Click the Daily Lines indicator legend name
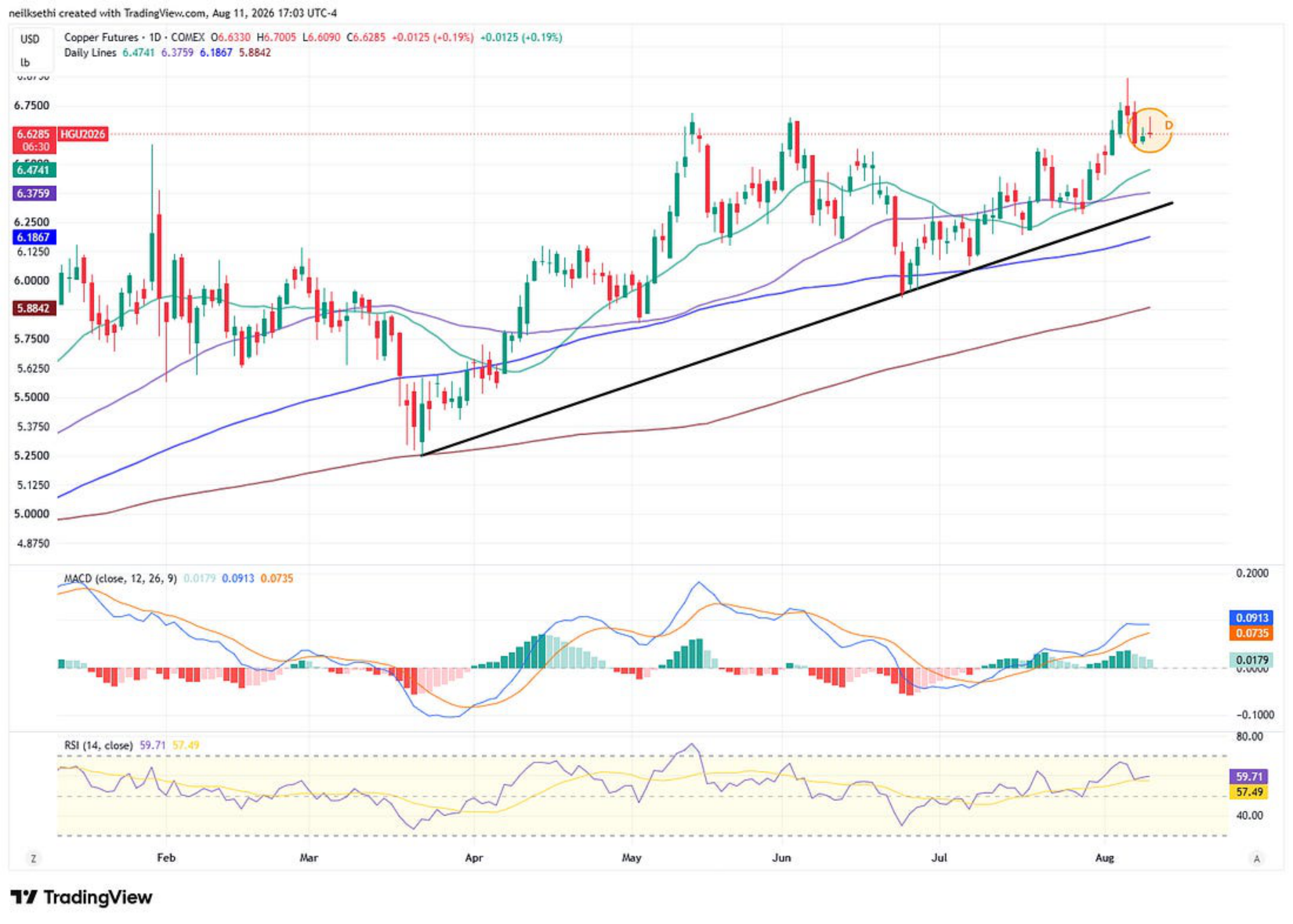This screenshot has width=1293, height=924. tap(90, 53)
